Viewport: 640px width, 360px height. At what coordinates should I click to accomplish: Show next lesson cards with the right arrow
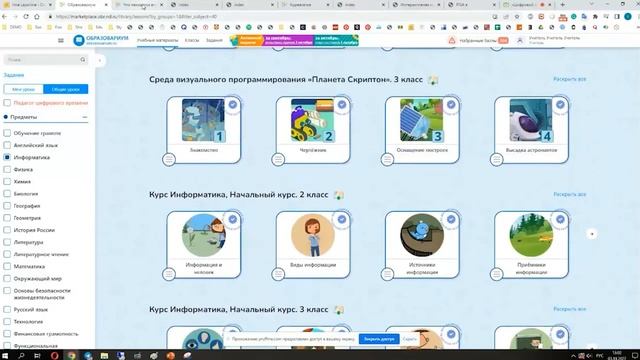click(592, 234)
